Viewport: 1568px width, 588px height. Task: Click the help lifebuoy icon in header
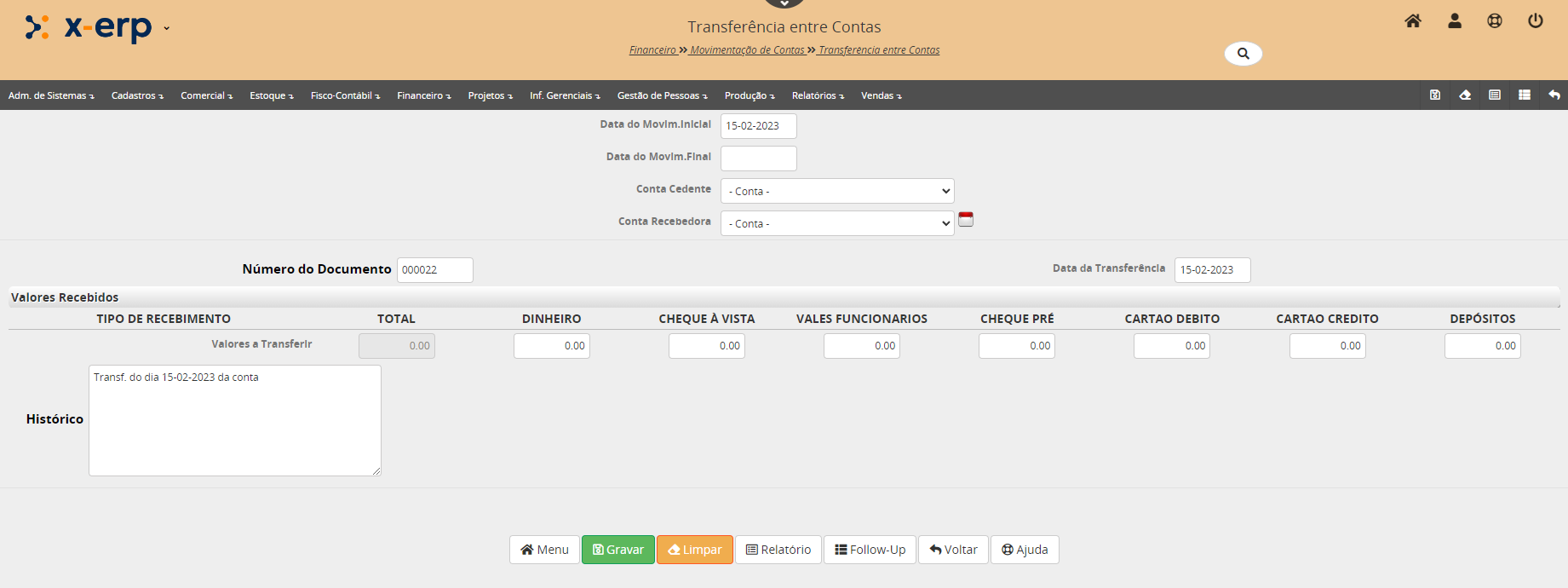tap(1495, 21)
